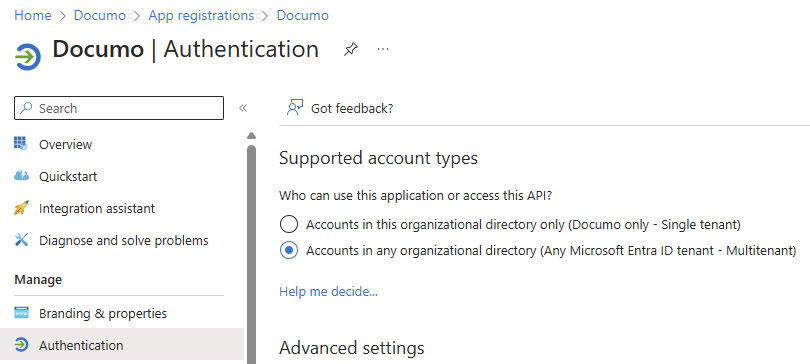Screen dimensions: 810x364
Task: Click the Got feedback? button
Action: click(340, 108)
